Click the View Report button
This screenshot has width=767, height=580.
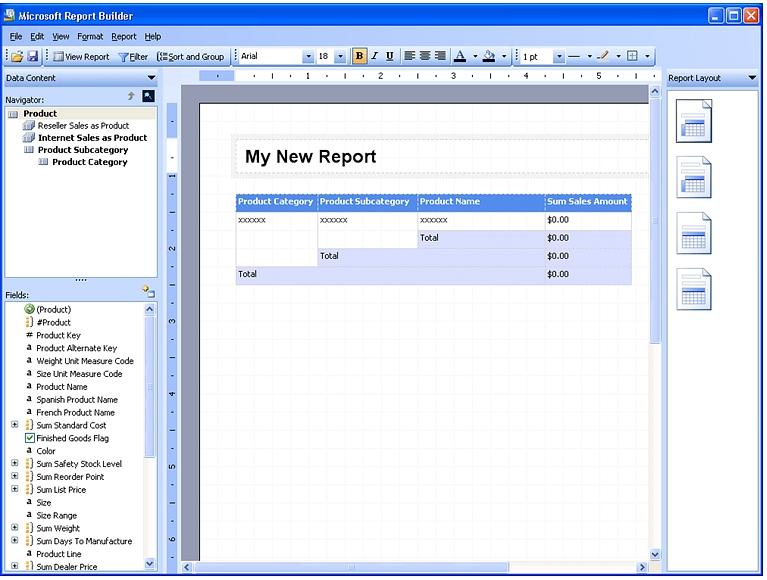point(81,57)
